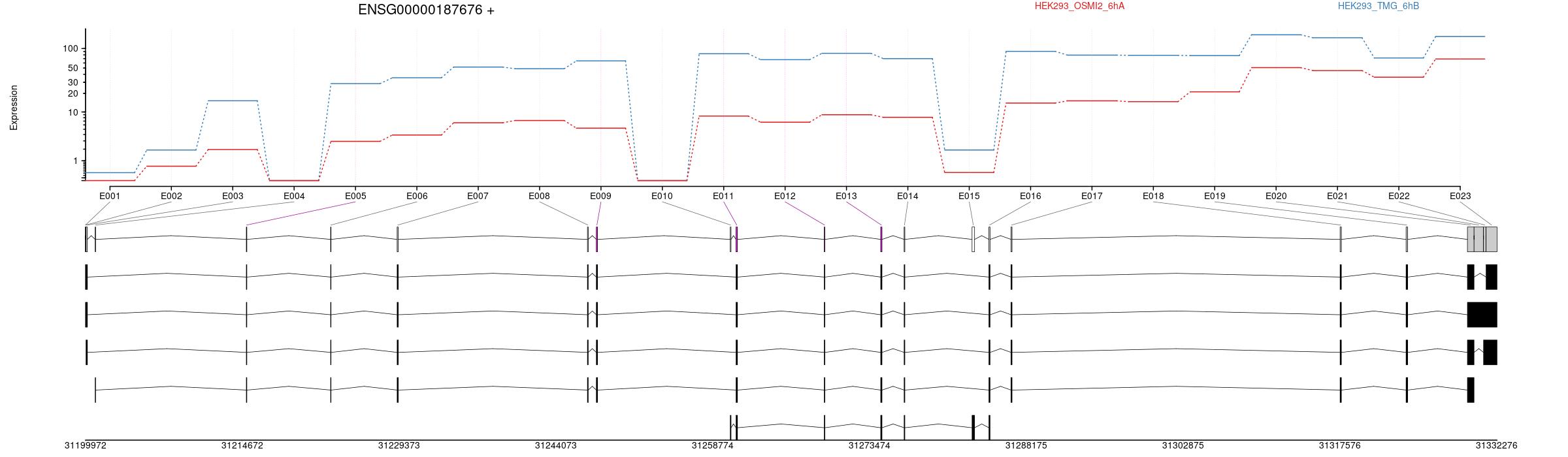Click exon label E003

(233, 196)
